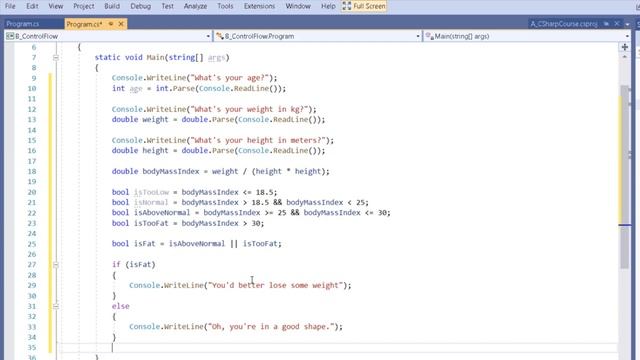Screen dimensions: 640x360
Task: Collapse the else block outline
Action: (56, 306)
